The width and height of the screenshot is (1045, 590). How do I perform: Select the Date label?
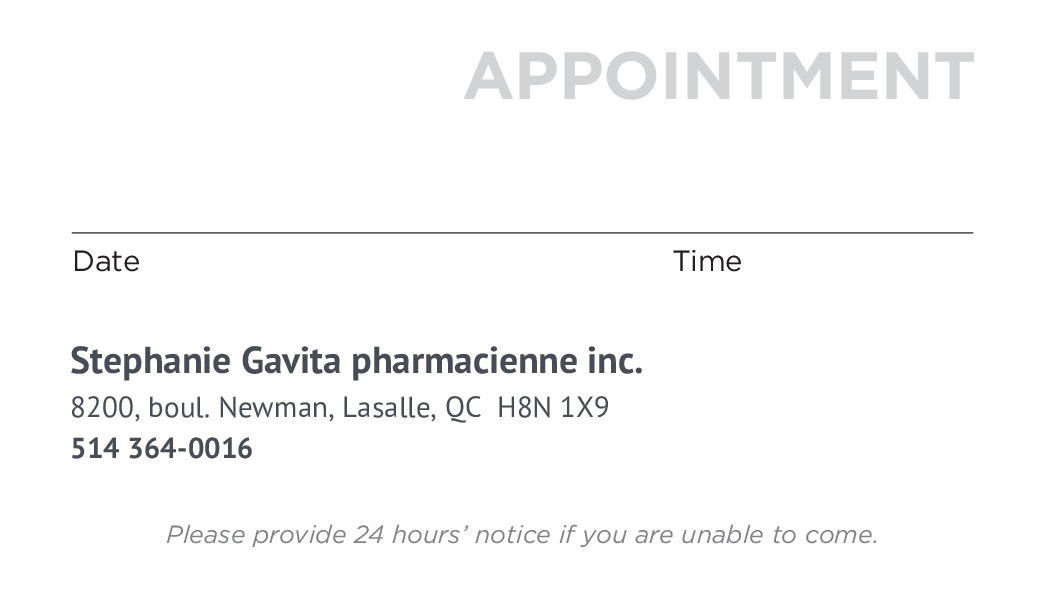pos(106,262)
